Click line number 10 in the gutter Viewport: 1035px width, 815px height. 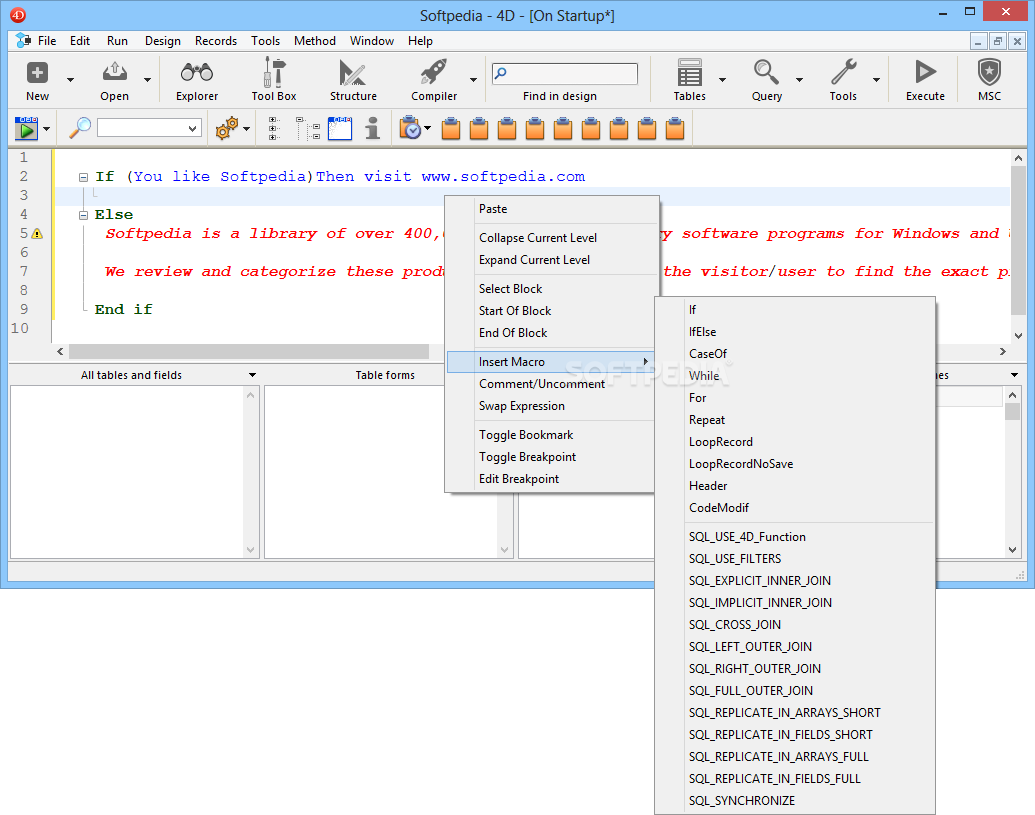pos(20,328)
